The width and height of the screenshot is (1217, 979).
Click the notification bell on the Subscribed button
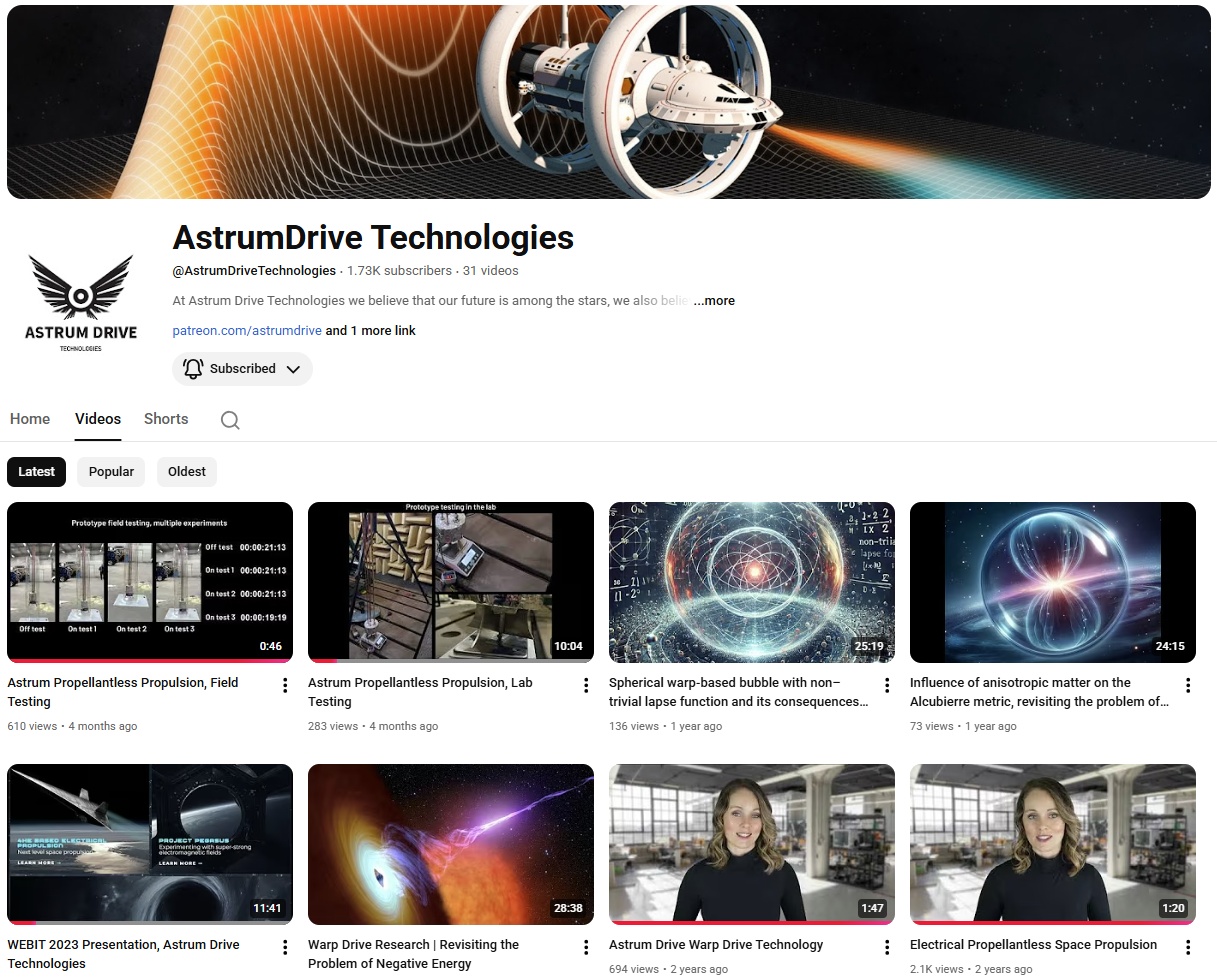(x=193, y=369)
